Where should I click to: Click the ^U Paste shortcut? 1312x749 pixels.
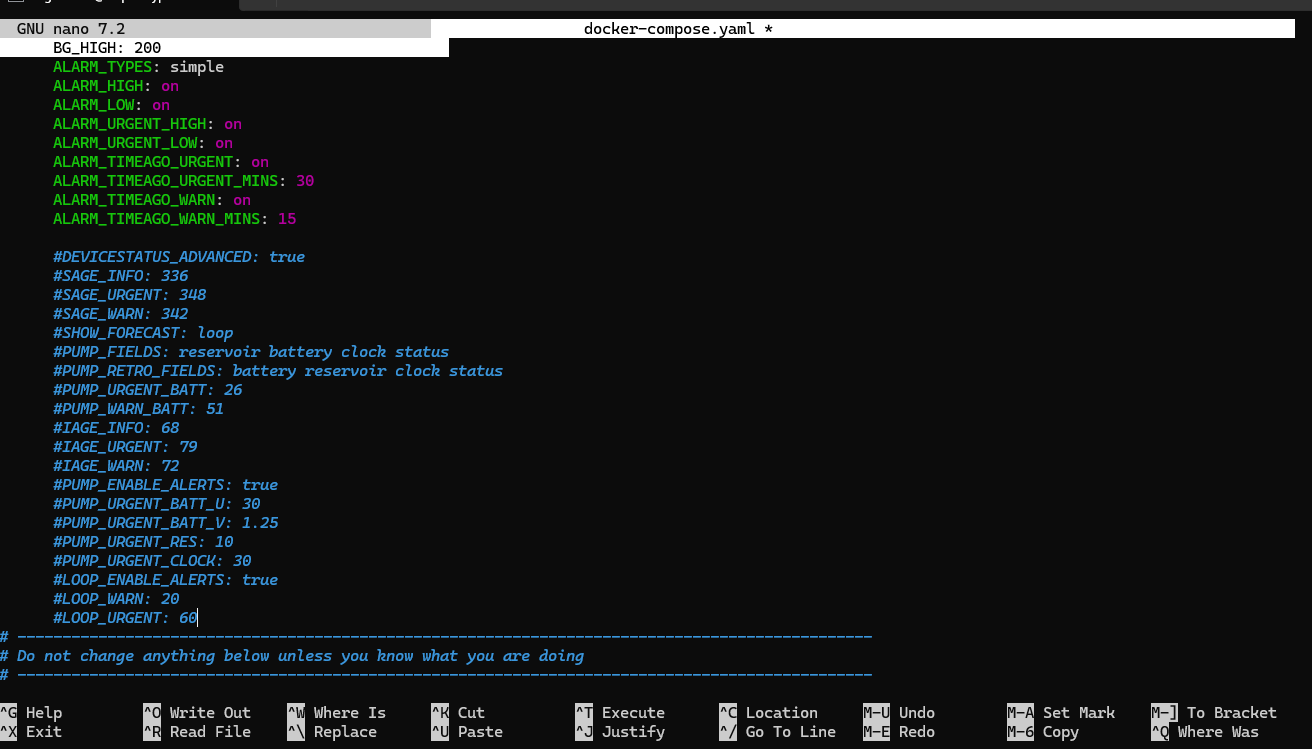click(x=466, y=732)
